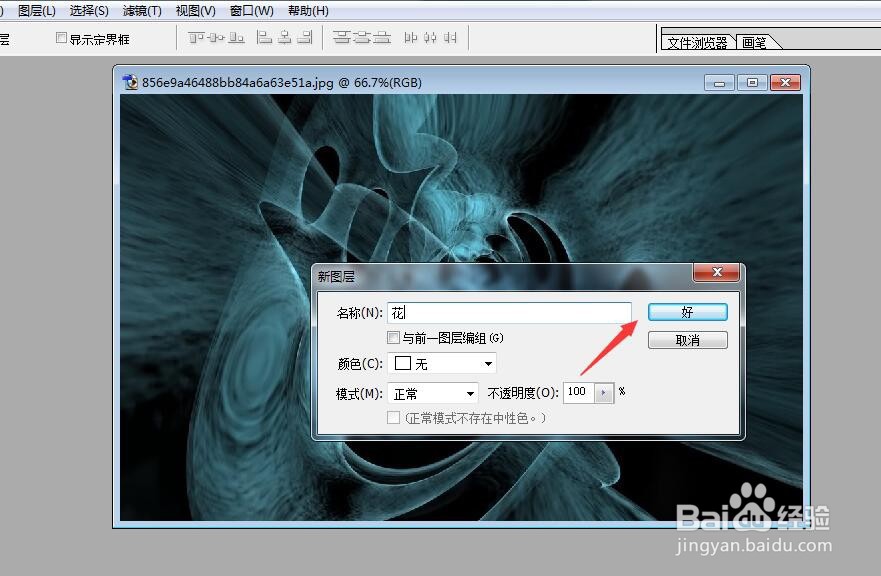The height and width of the screenshot is (576, 881).
Task: Confirm new layer with 好 button
Action: pyautogui.click(x=687, y=312)
